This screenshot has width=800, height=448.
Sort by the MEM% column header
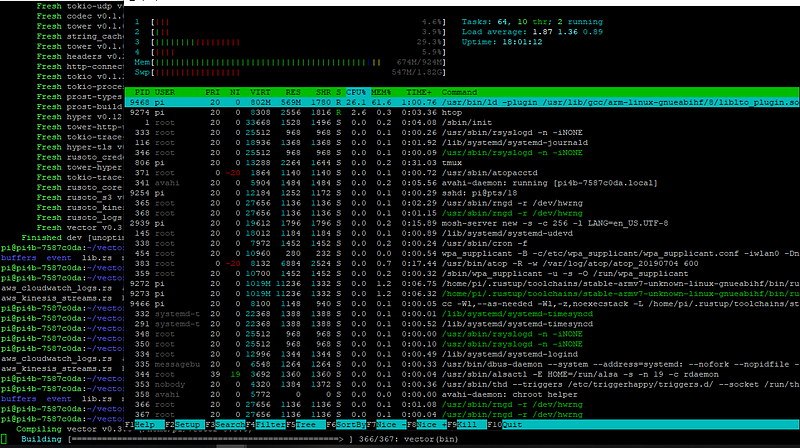pos(381,92)
